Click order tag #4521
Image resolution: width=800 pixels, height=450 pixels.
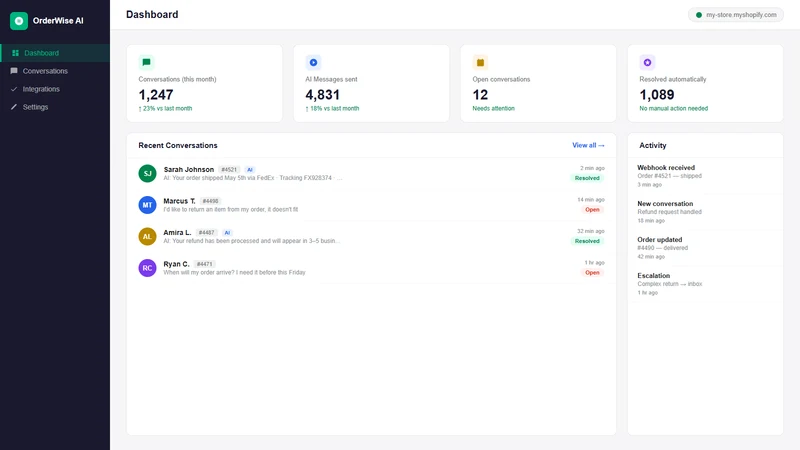point(230,170)
